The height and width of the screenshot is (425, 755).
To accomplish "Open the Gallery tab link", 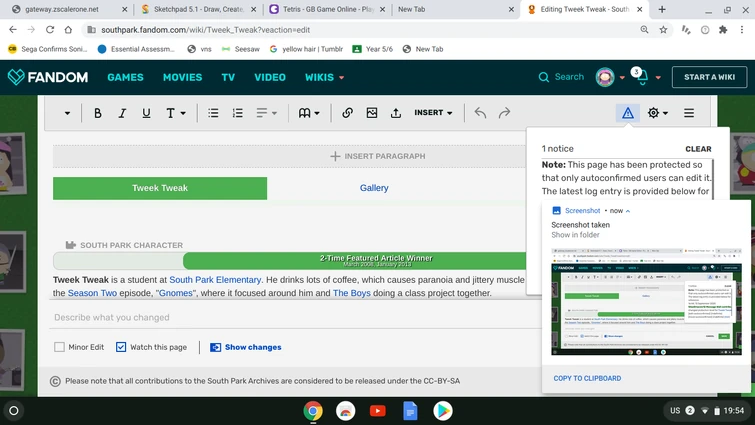I will (x=374, y=188).
